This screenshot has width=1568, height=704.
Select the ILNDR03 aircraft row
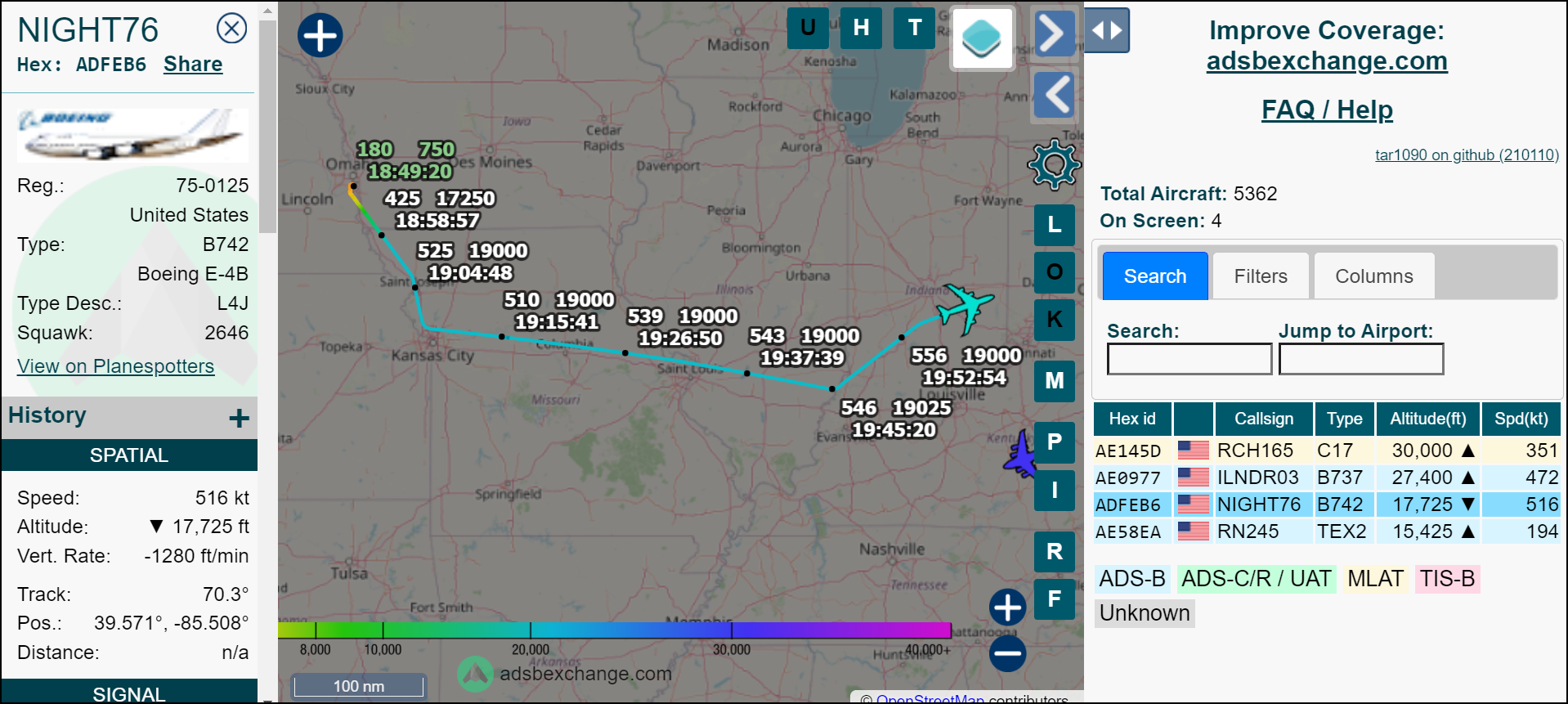pos(1327,478)
